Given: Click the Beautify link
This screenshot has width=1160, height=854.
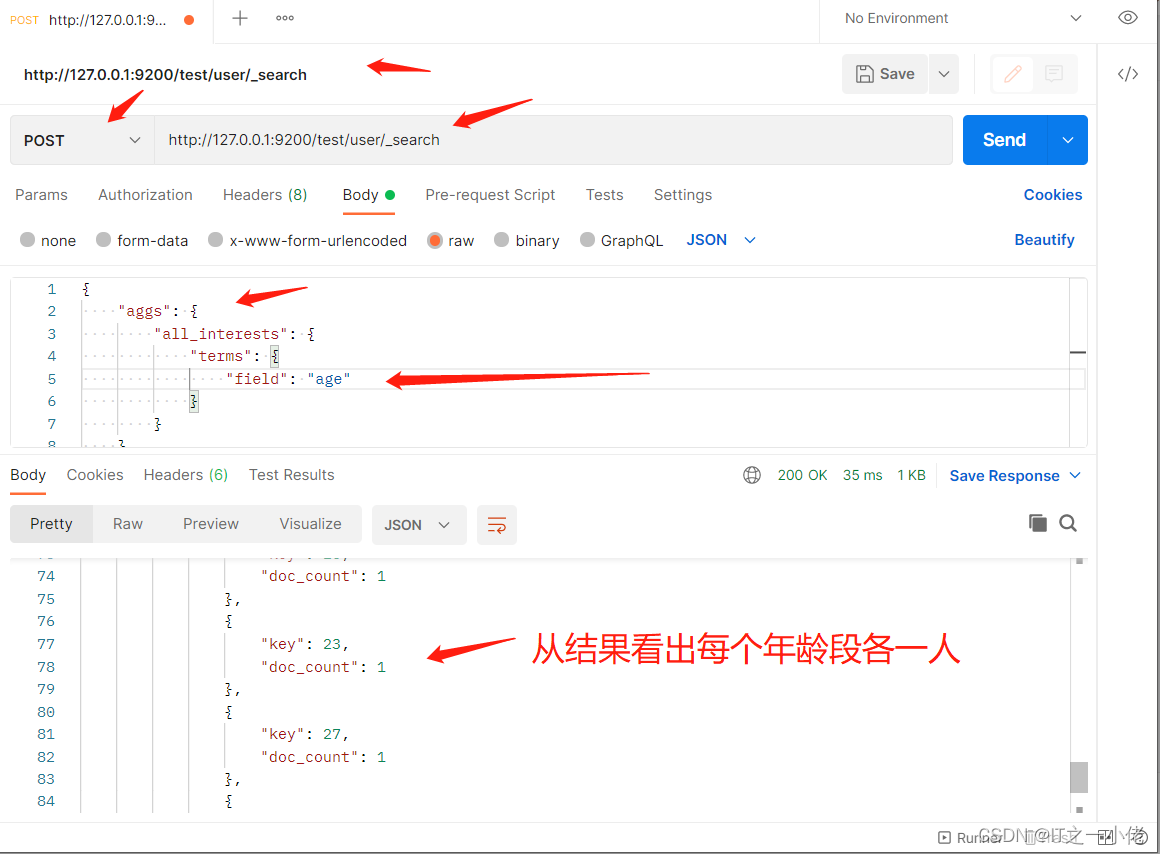Looking at the screenshot, I should point(1044,240).
